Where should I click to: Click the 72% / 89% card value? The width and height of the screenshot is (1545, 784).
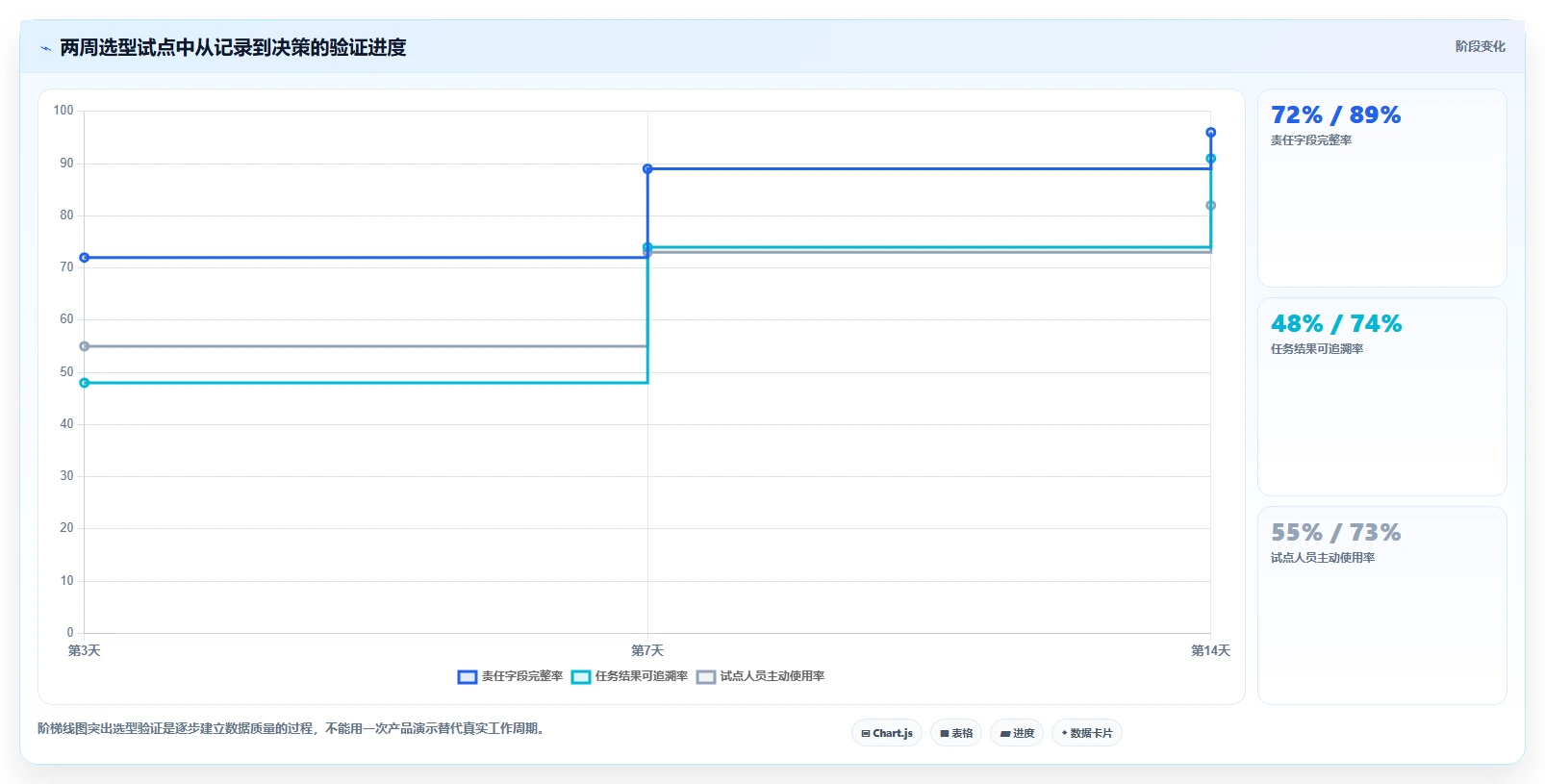coord(1335,115)
